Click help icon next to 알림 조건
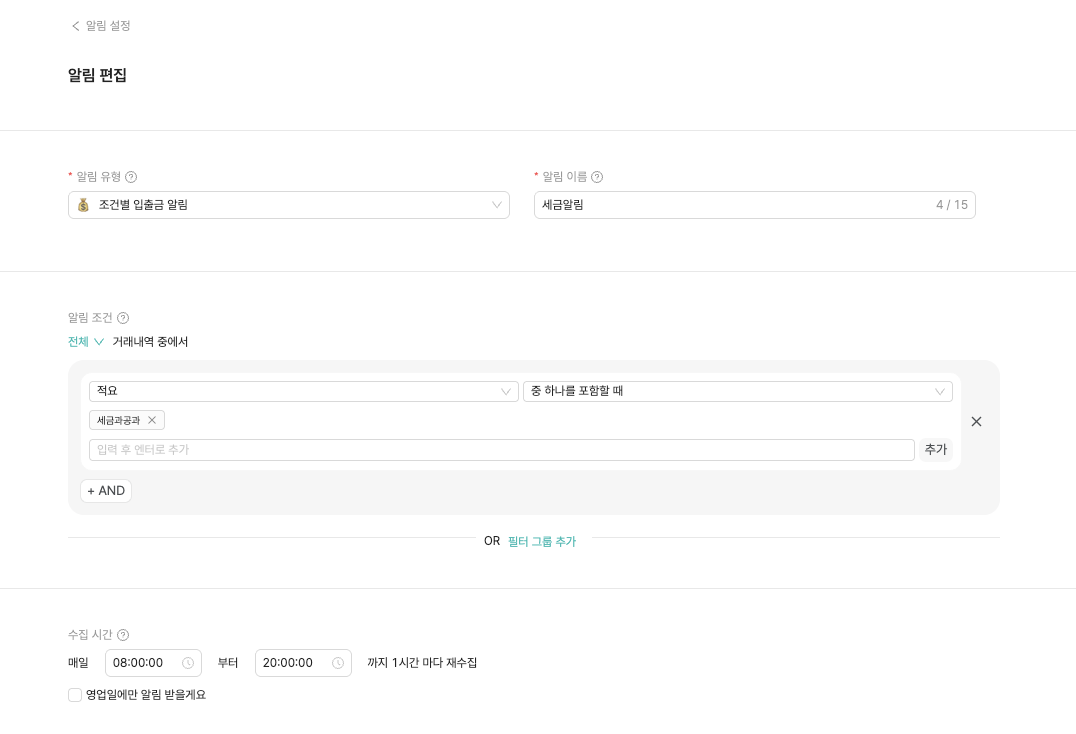 [123, 318]
